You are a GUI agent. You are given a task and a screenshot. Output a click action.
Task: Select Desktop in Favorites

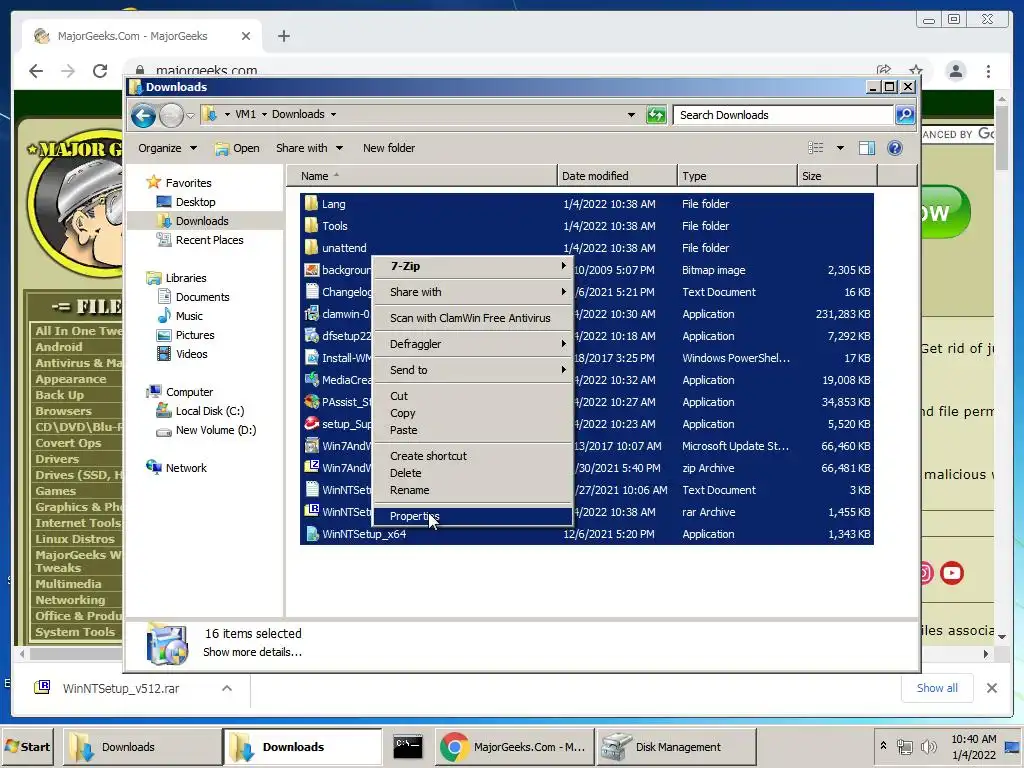(195, 202)
